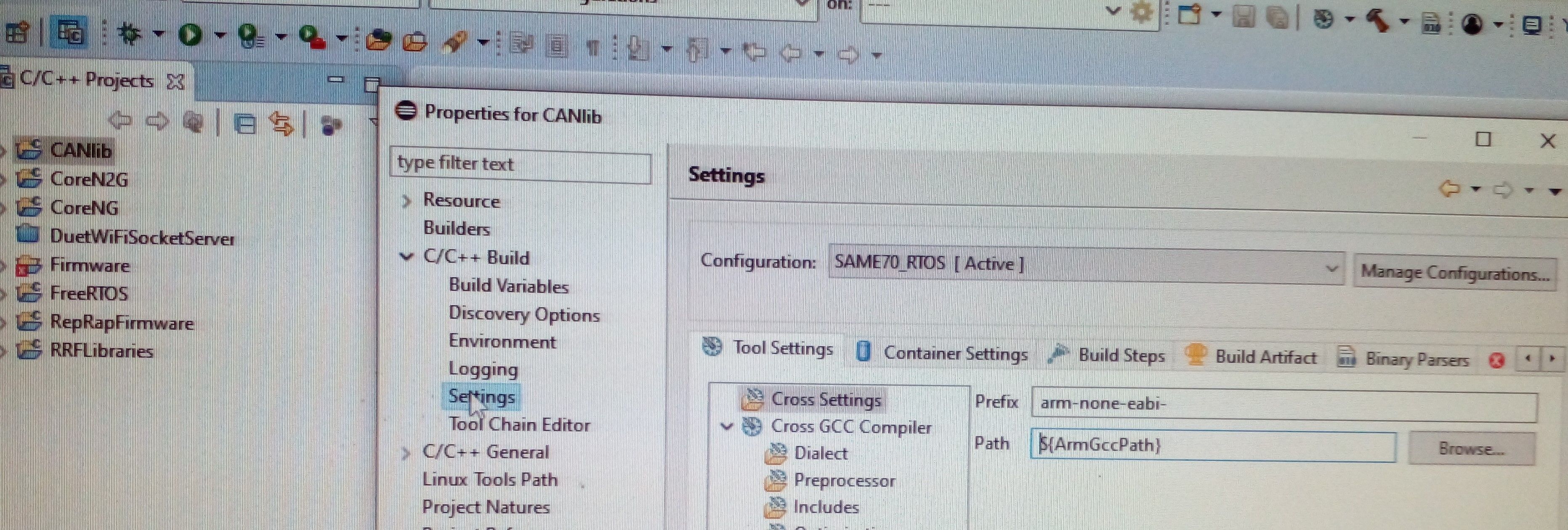1568x530 pixels.
Task: Click the Open Terminal monitor icon
Action: (1531, 26)
